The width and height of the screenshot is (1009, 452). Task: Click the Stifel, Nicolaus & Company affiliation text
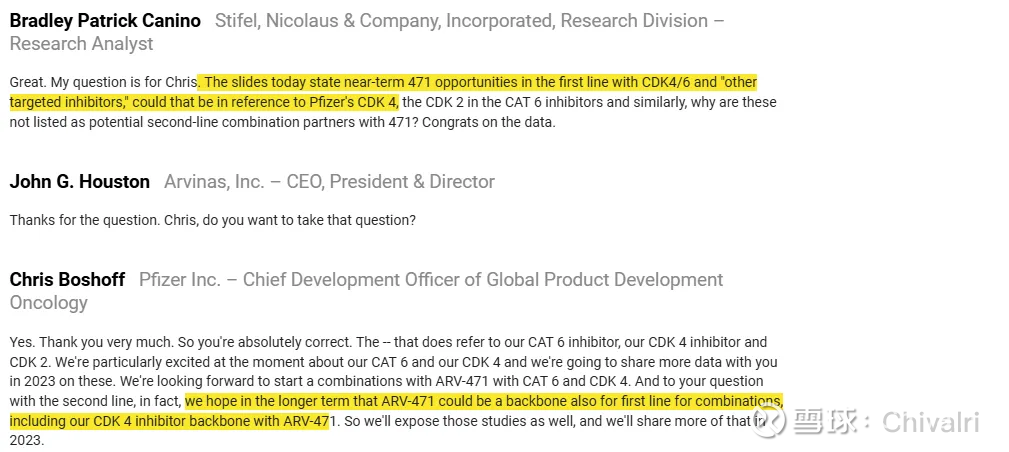pyautogui.click(x=469, y=21)
